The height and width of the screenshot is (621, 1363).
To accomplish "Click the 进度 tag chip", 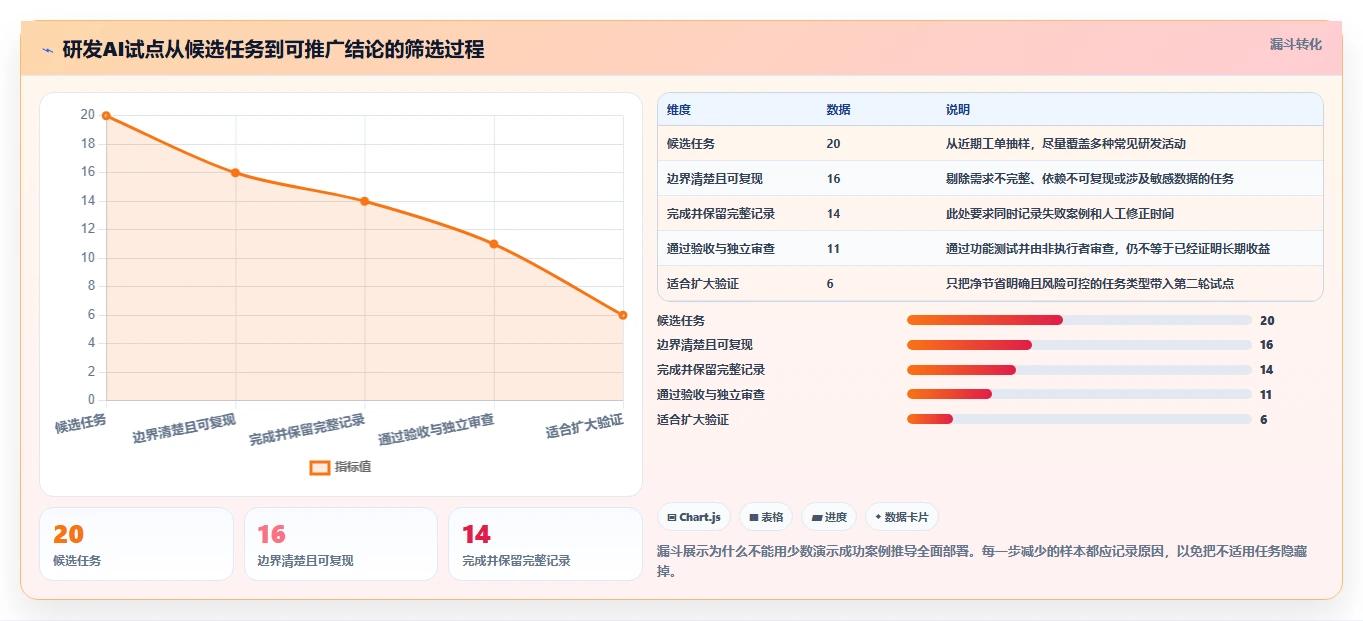I will pyautogui.click(x=829, y=517).
